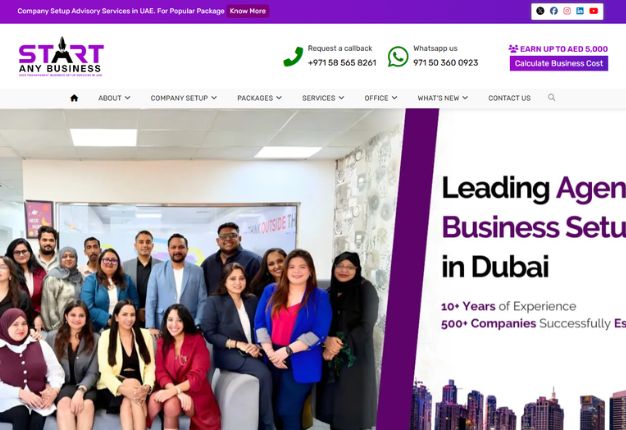Image resolution: width=626 pixels, height=430 pixels.
Task: Open the Services menu
Action: click(x=323, y=98)
